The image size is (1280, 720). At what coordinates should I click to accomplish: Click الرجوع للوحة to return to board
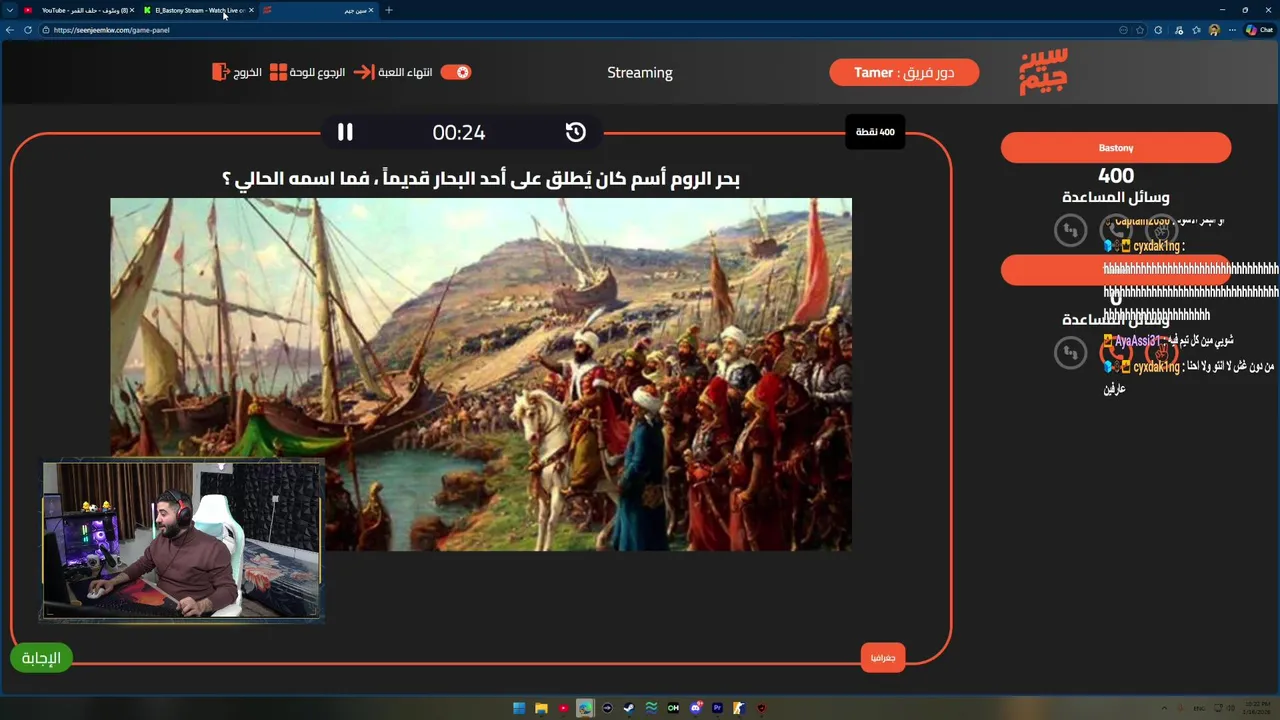click(318, 72)
